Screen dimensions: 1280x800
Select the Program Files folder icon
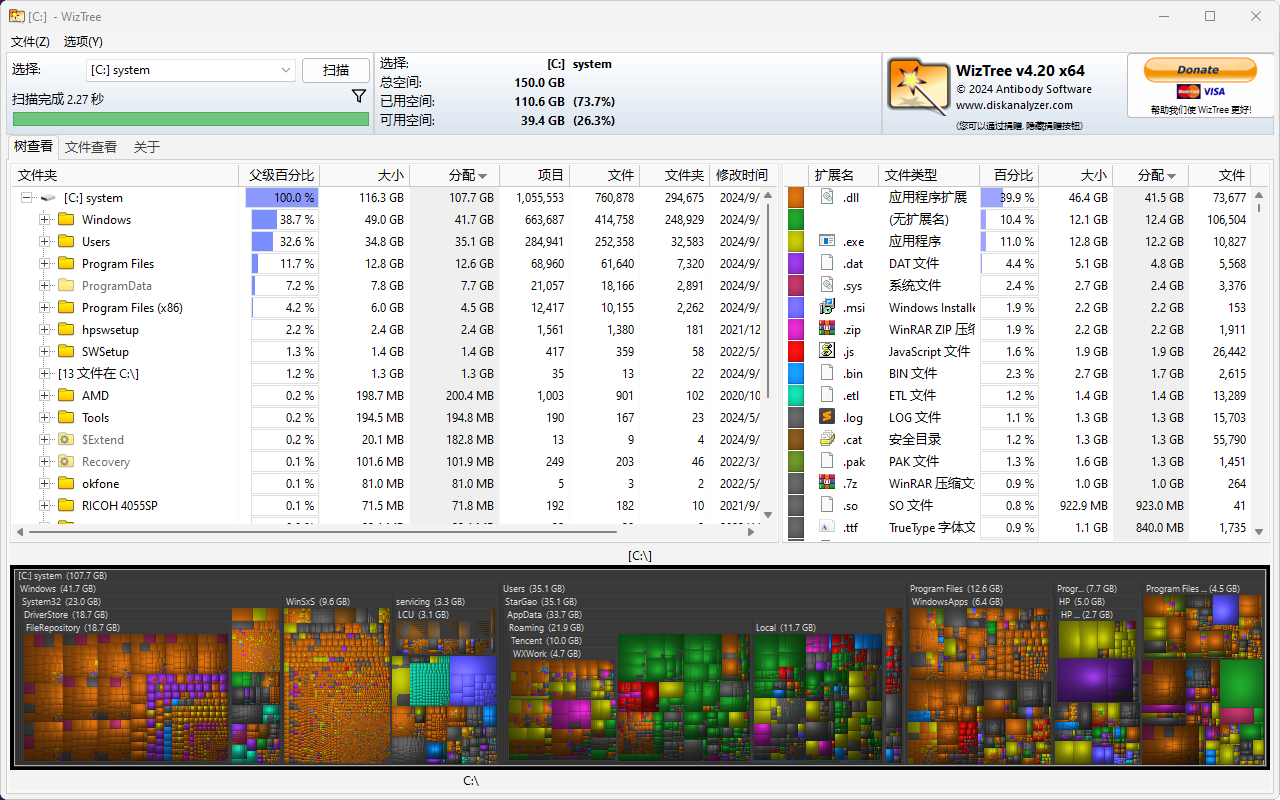click(x=67, y=264)
